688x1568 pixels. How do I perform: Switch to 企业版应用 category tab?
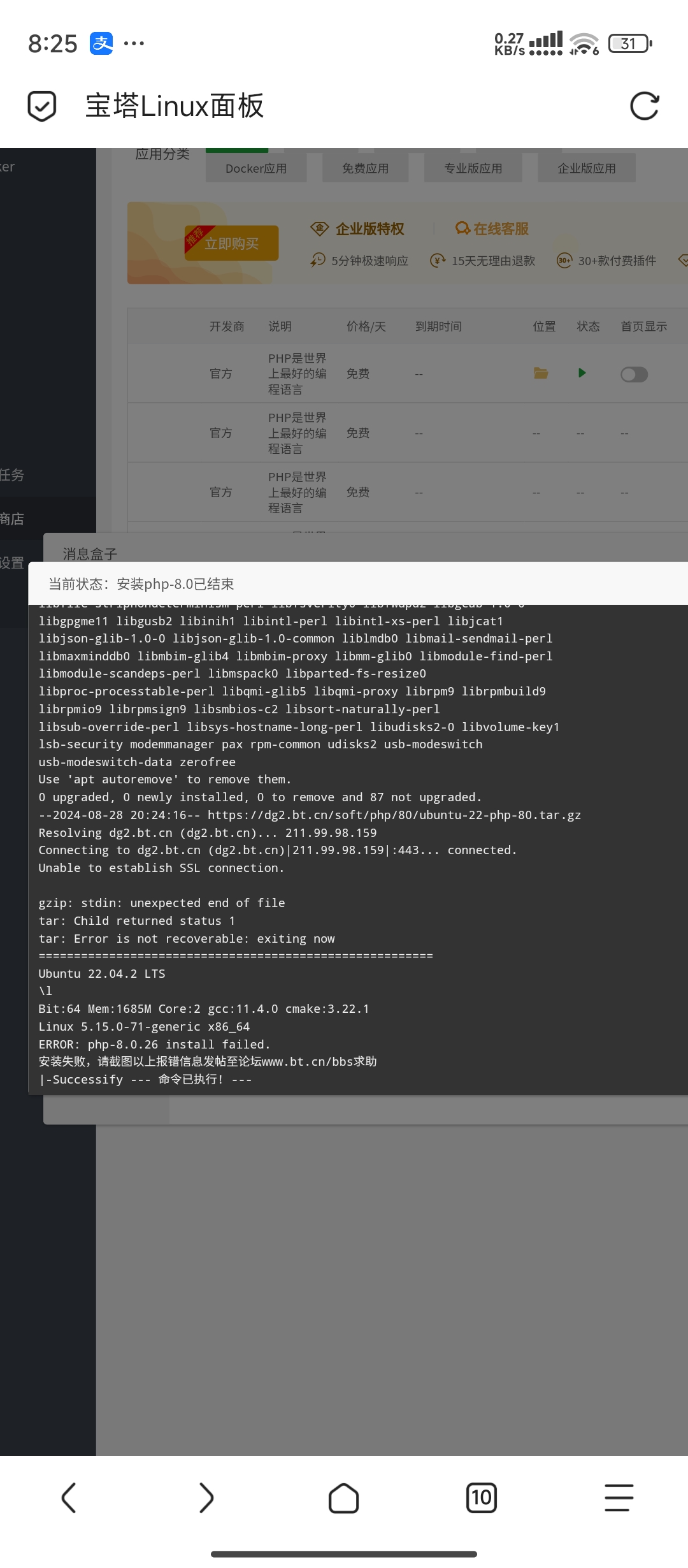tap(587, 168)
